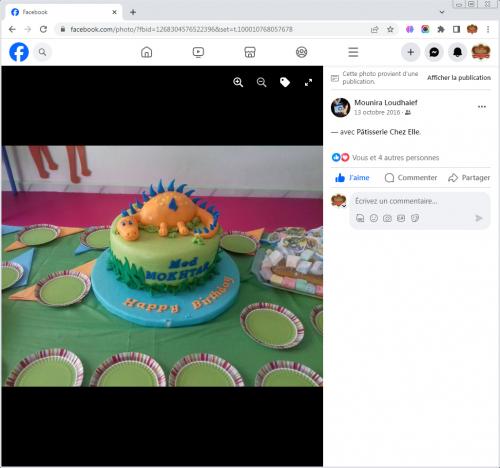This screenshot has height=468, width=500.
Task: Switch commenting identity avatar
Action: [339, 201]
